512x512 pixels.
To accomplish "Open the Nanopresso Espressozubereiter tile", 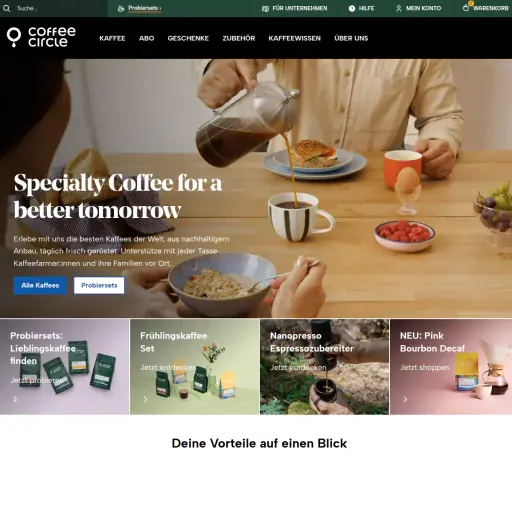I will (x=324, y=367).
